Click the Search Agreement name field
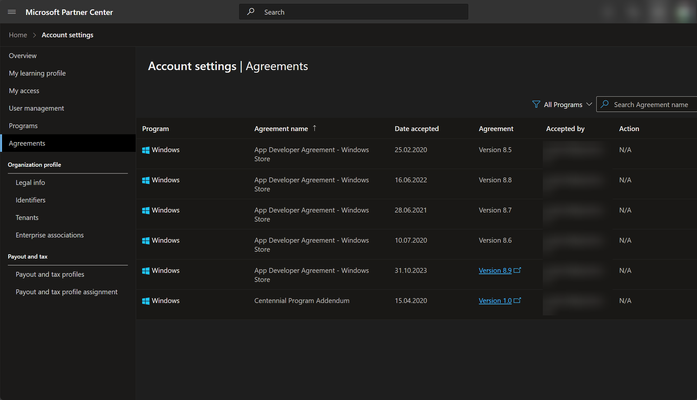 647,104
